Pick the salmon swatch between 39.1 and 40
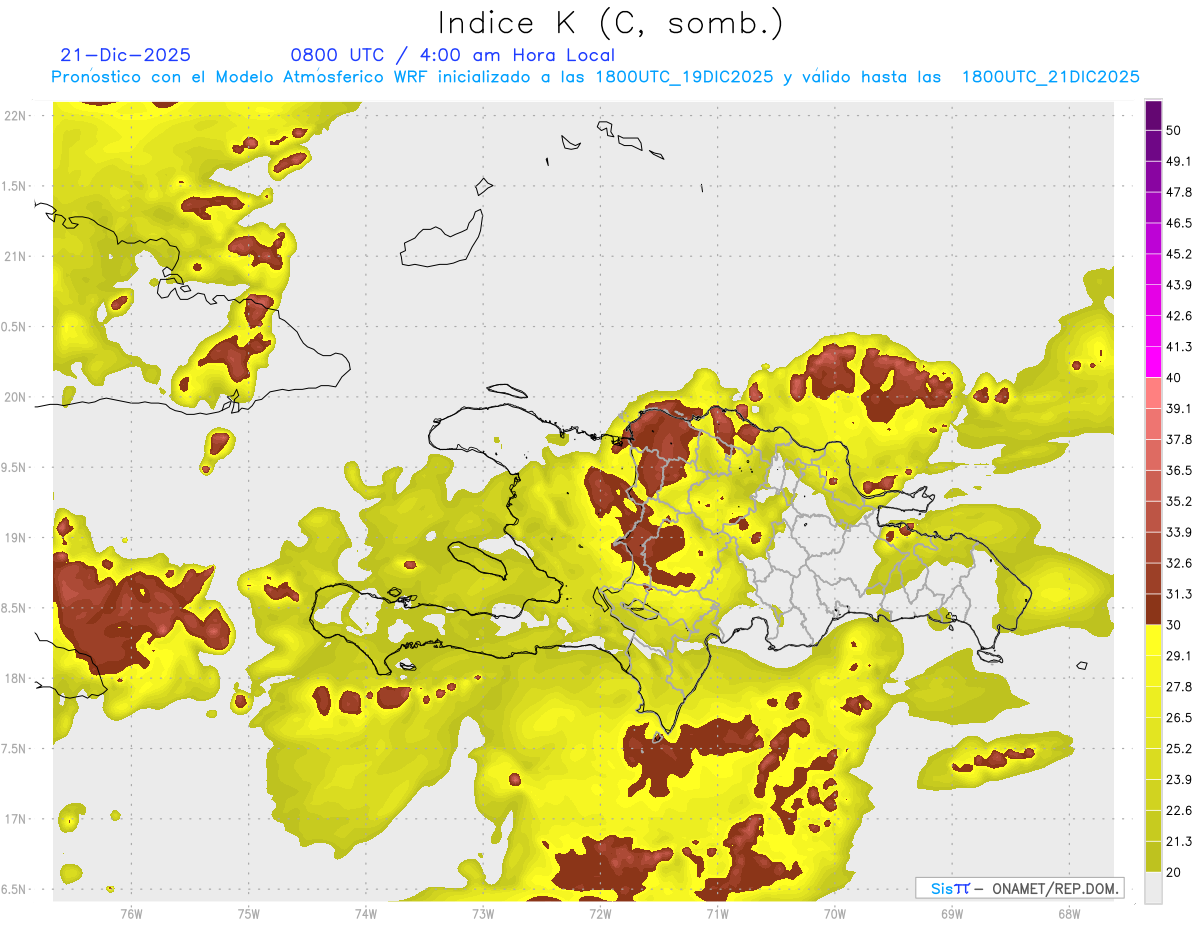This screenshot has height=927, width=1200. click(x=1153, y=393)
